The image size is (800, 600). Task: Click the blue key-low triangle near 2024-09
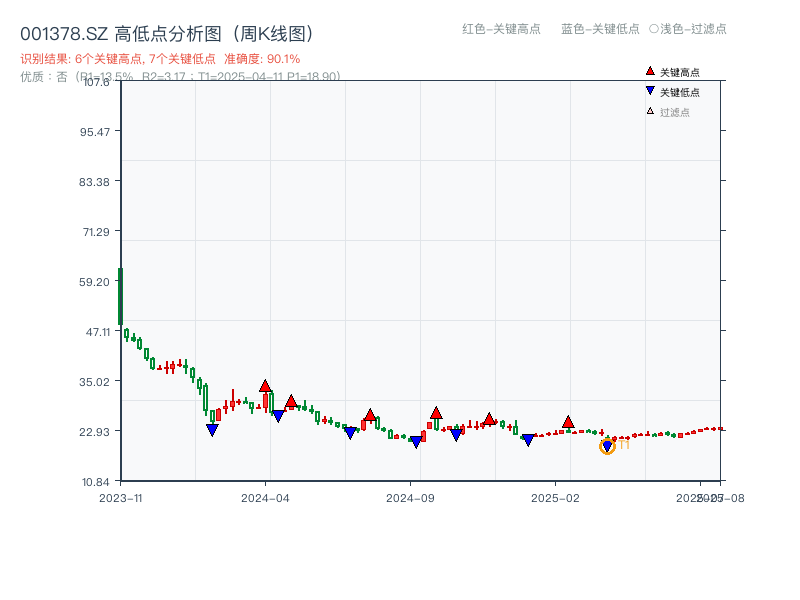point(416,442)
